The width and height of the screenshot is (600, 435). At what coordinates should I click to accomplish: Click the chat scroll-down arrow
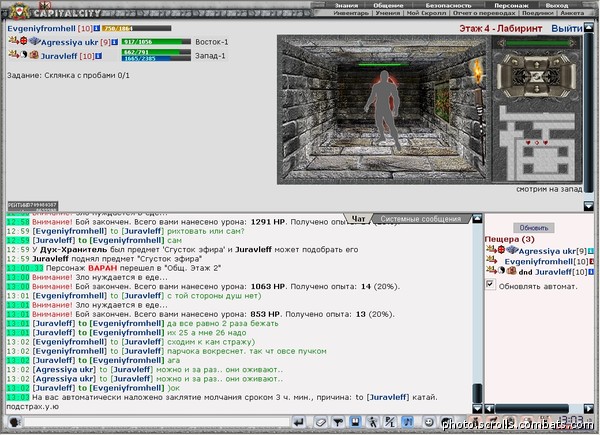tap(477, 408)
